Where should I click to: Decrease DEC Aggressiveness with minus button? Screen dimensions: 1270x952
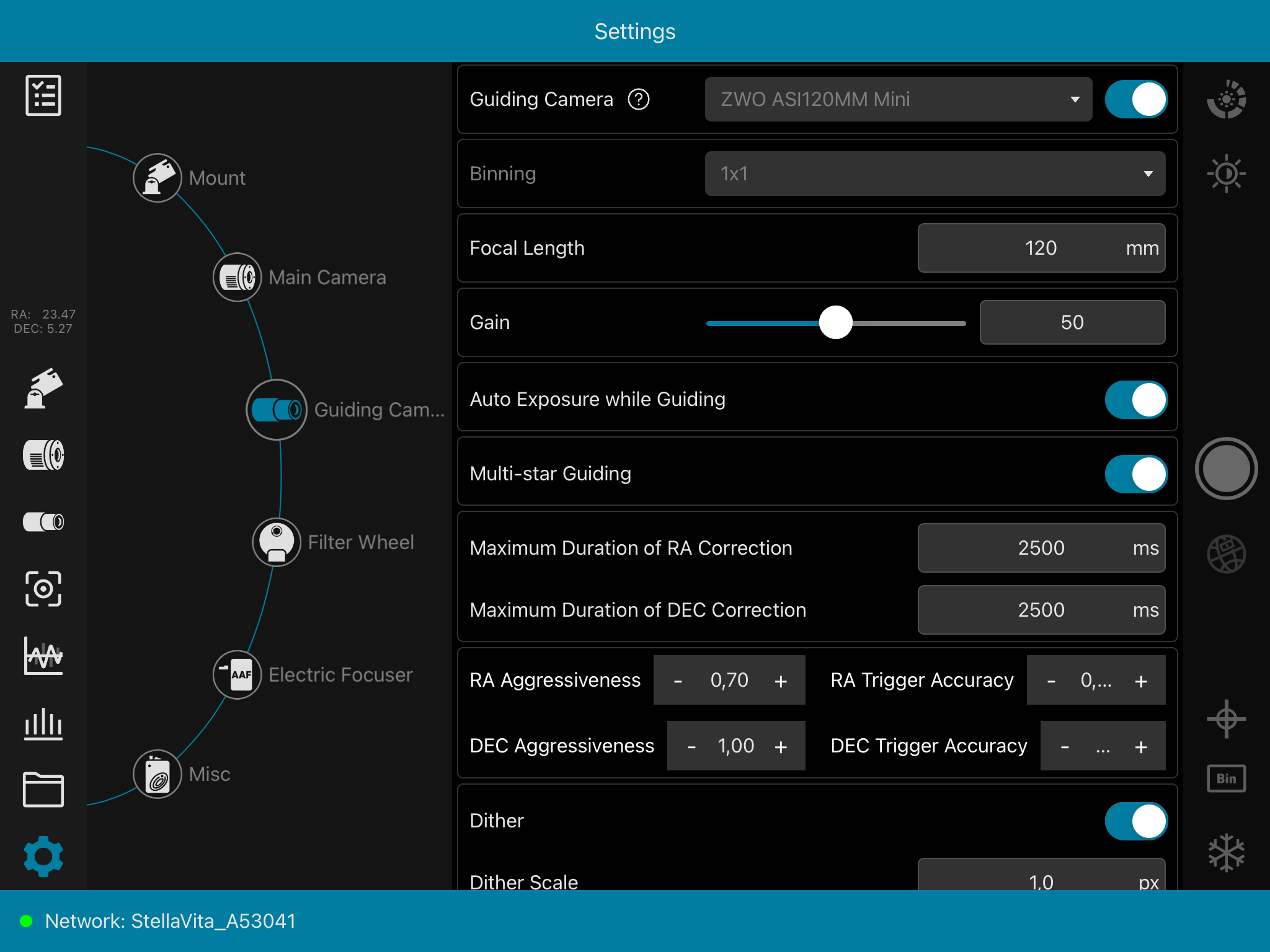[691, 746]
